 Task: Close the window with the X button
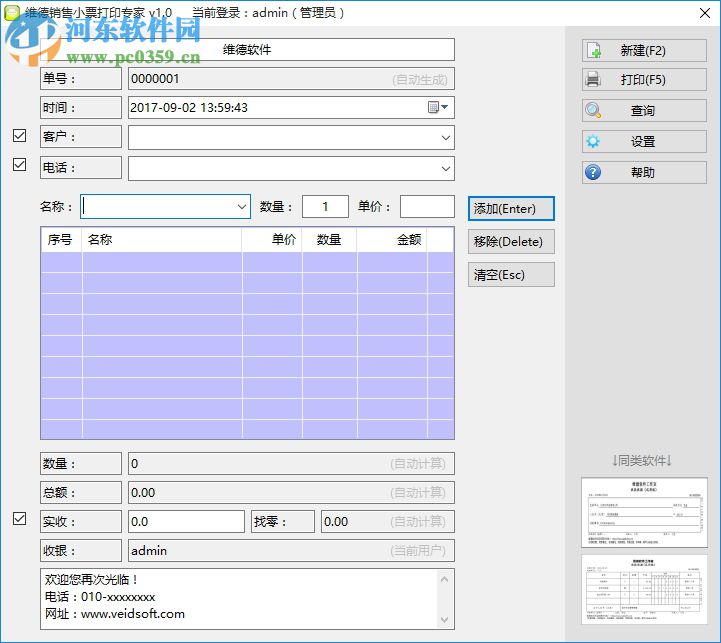pyautogui.click(x=705, y=13)
